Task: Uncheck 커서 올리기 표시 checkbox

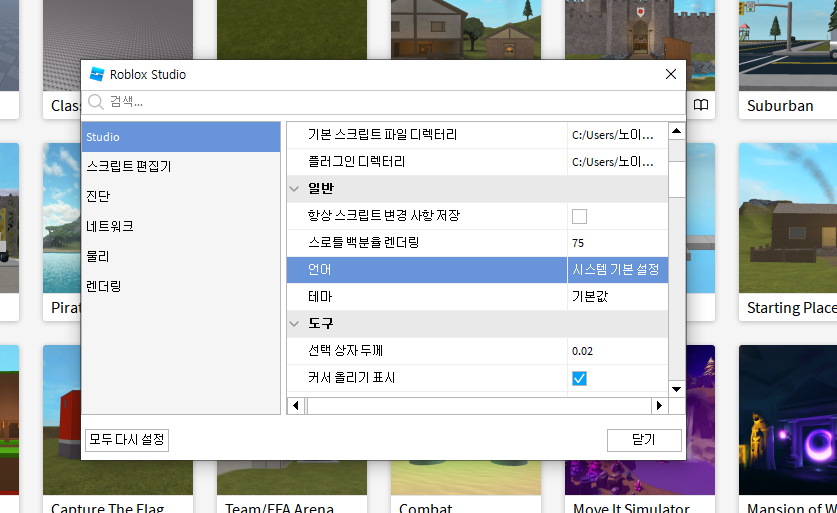Action: 579,378
